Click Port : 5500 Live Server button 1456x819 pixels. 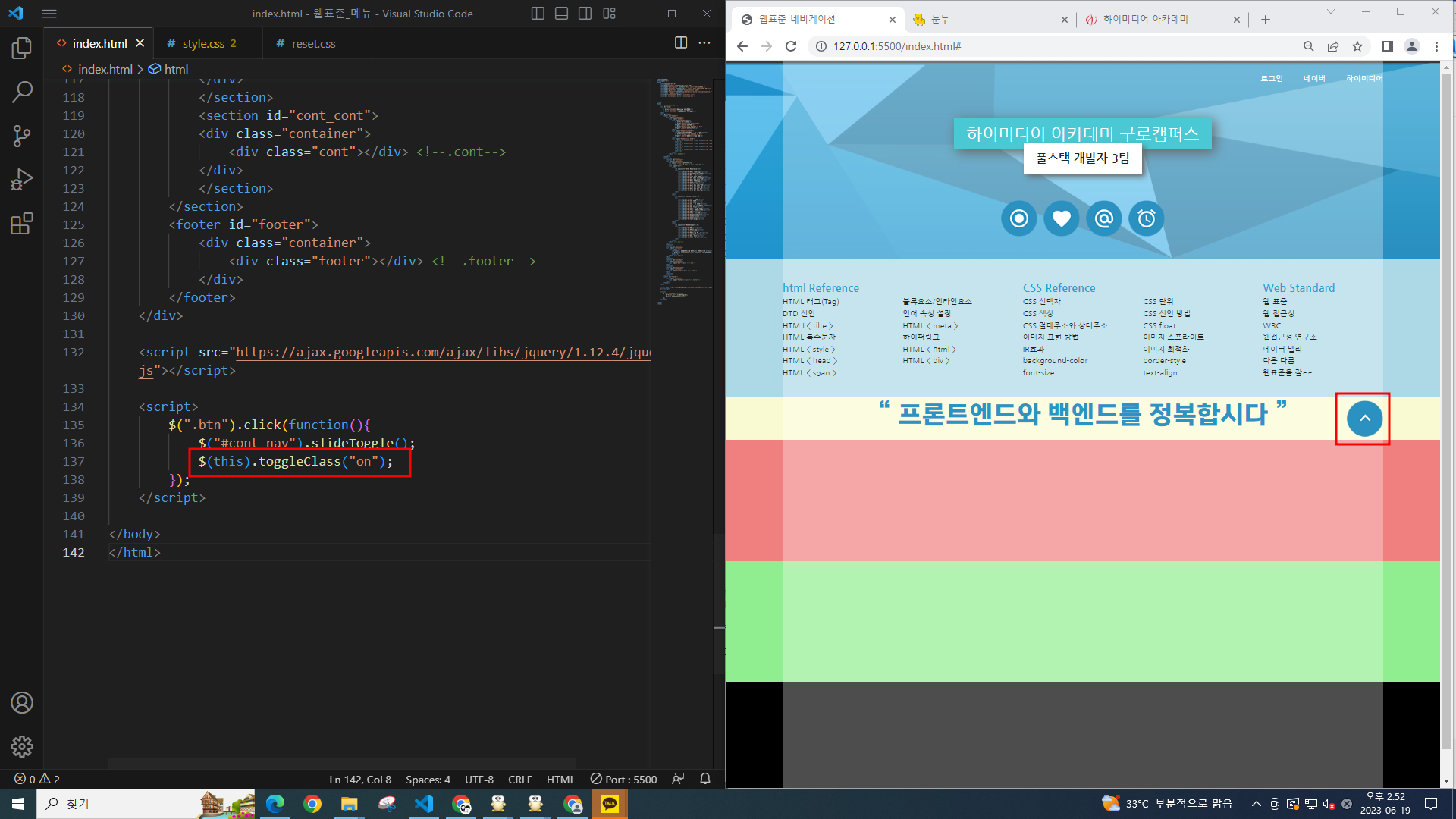tap(624, 779)
